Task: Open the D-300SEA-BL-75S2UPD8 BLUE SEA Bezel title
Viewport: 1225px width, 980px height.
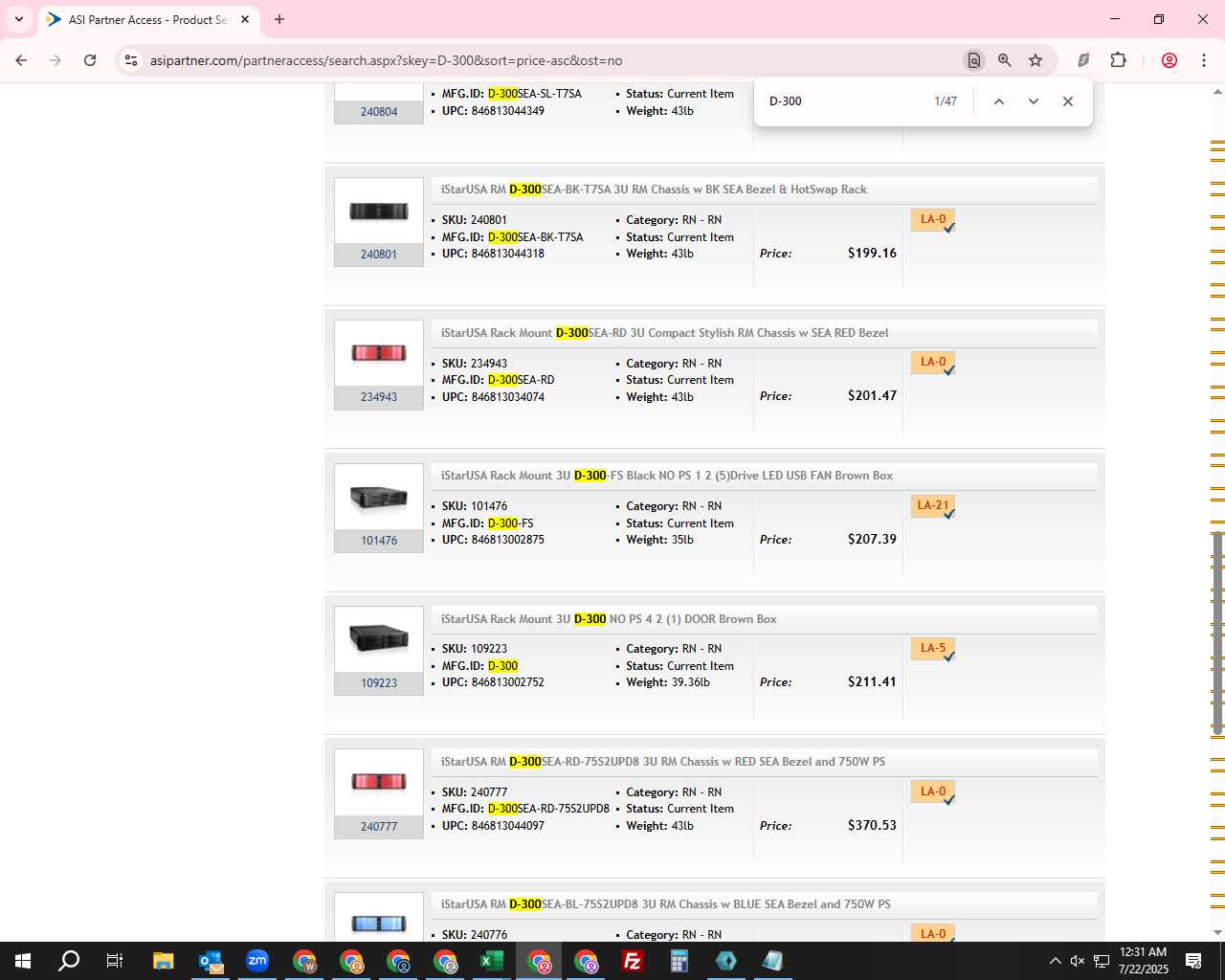Action: 666,904
